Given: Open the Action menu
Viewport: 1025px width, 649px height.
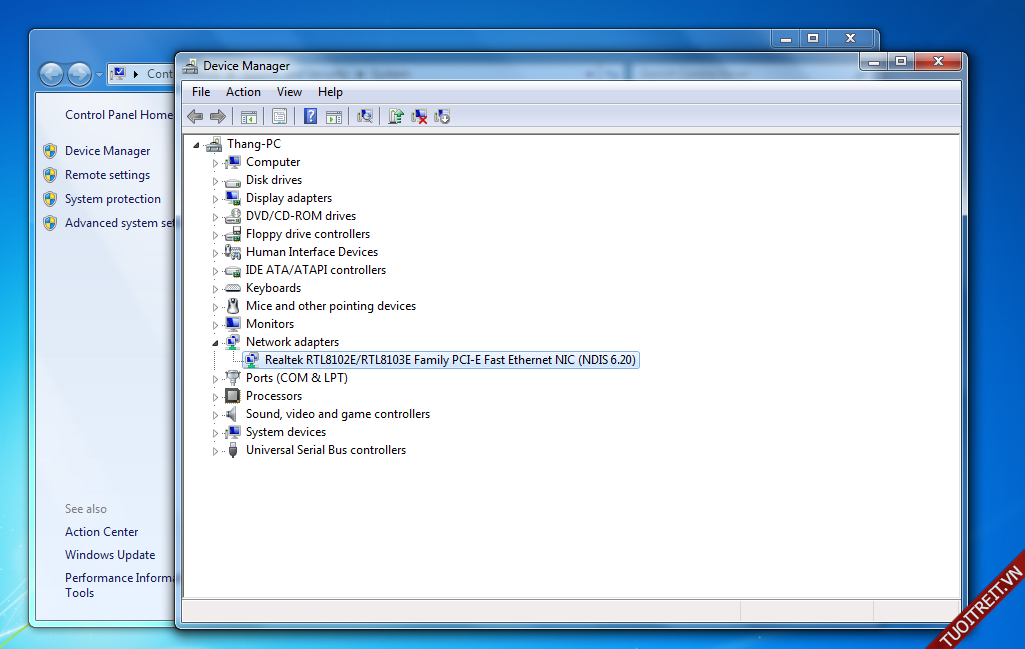Looking at the screenshot, I should coord(243,92).
